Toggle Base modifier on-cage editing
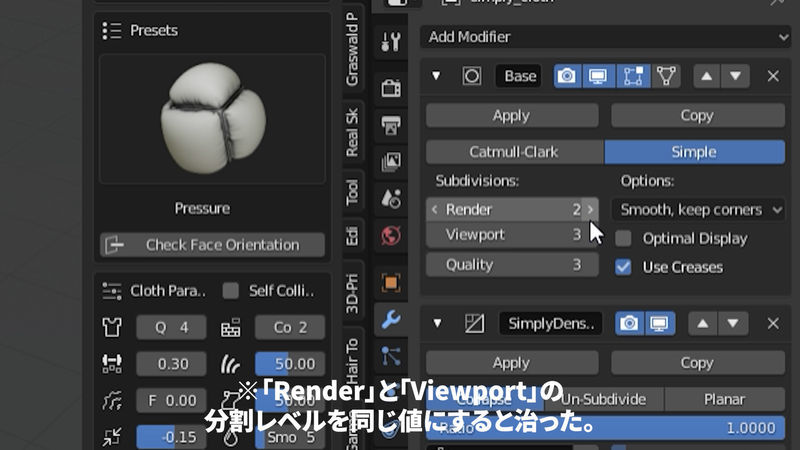Image resolution: width=800 pixels, height=450 pixels. [666, 77]
